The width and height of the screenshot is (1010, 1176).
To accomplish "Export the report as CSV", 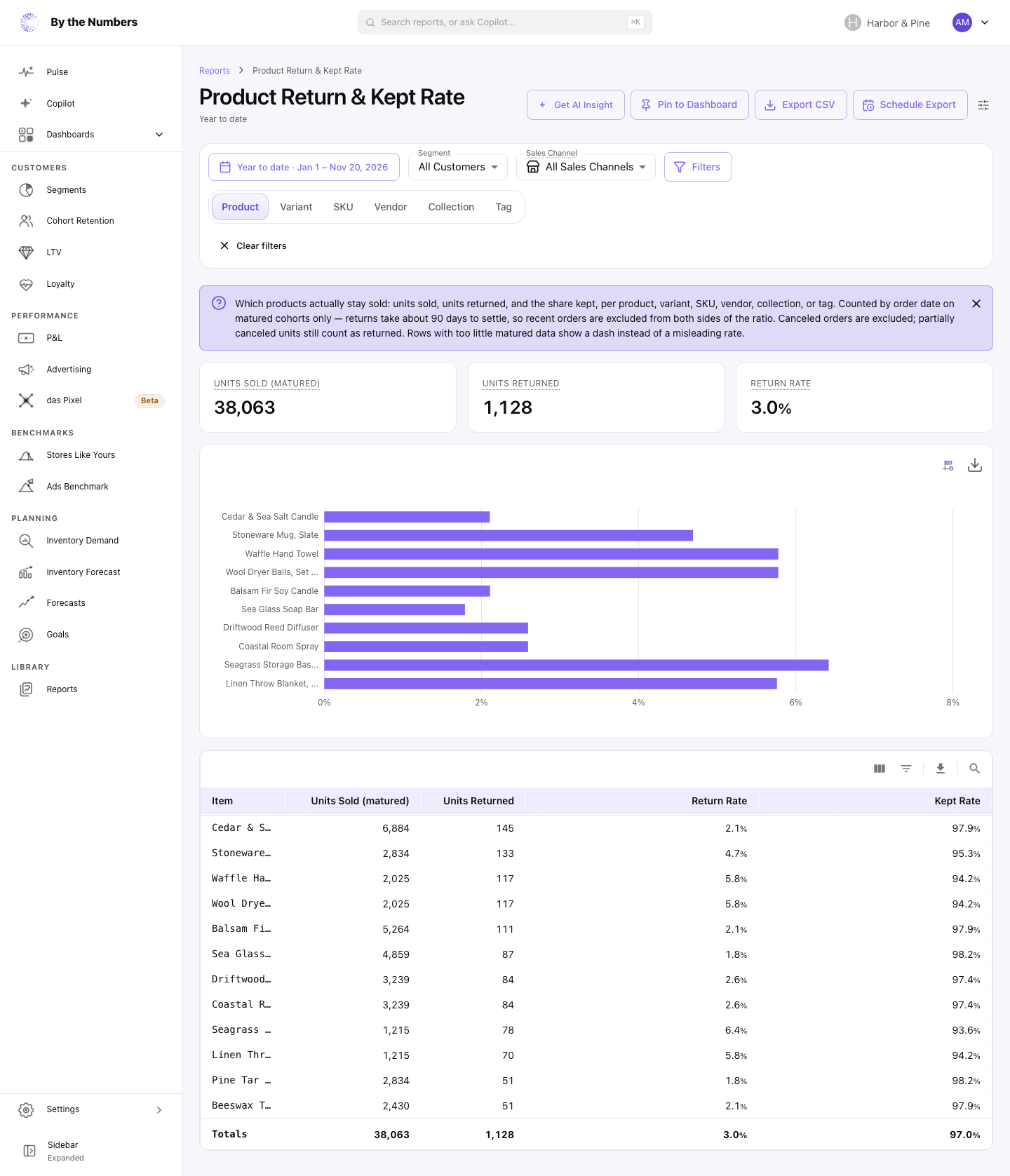I will pos(801,105).
